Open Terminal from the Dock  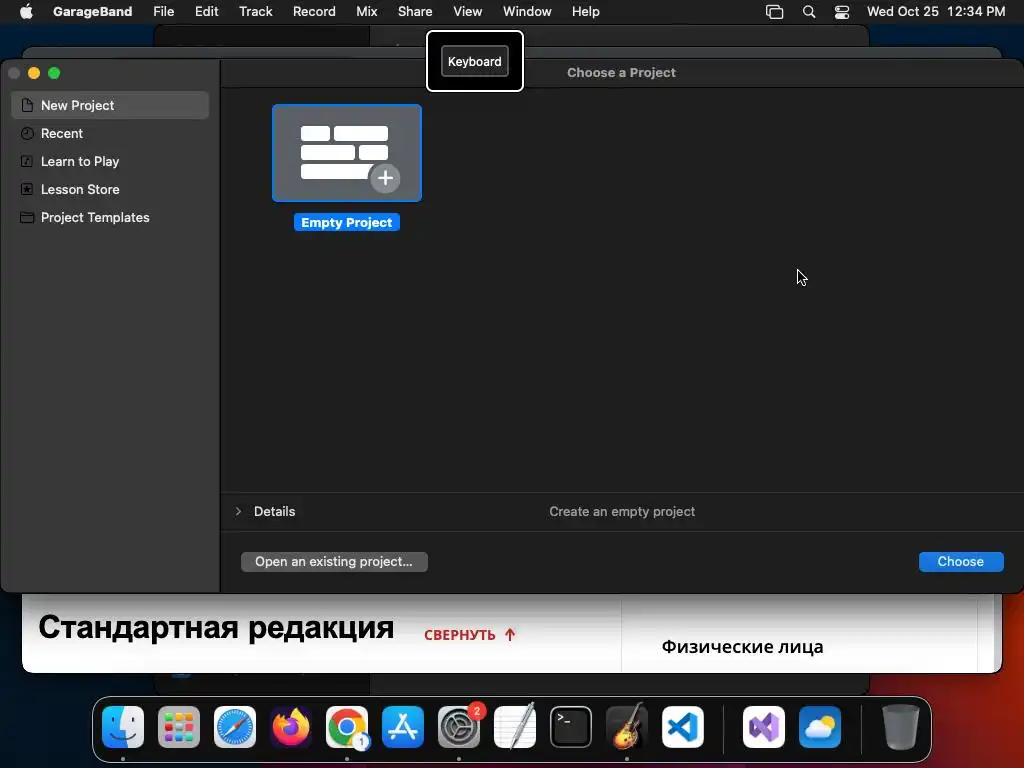(571, 727)
